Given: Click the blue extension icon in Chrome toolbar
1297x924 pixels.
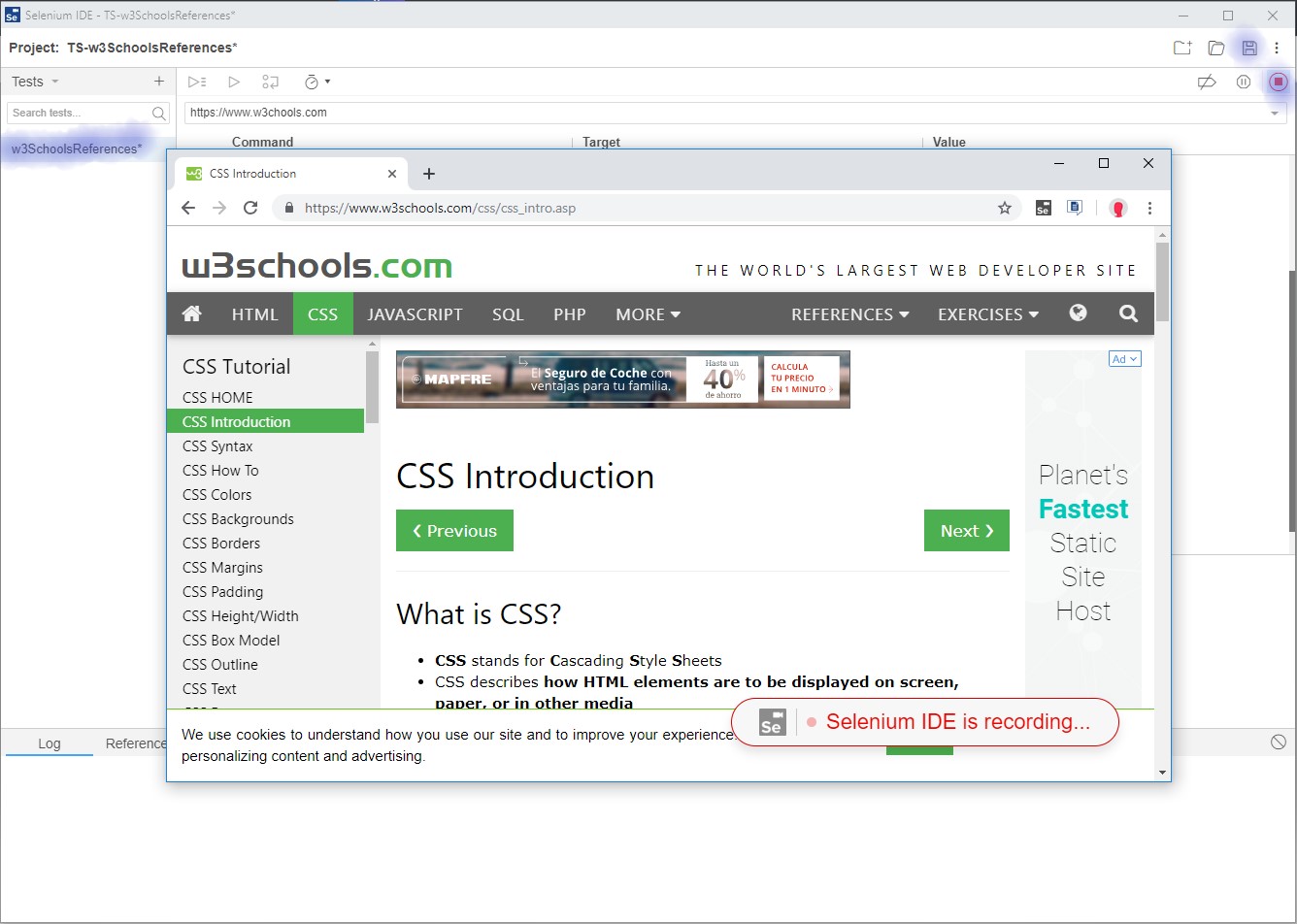Looking at the screenshot, I should (1075, 208).
